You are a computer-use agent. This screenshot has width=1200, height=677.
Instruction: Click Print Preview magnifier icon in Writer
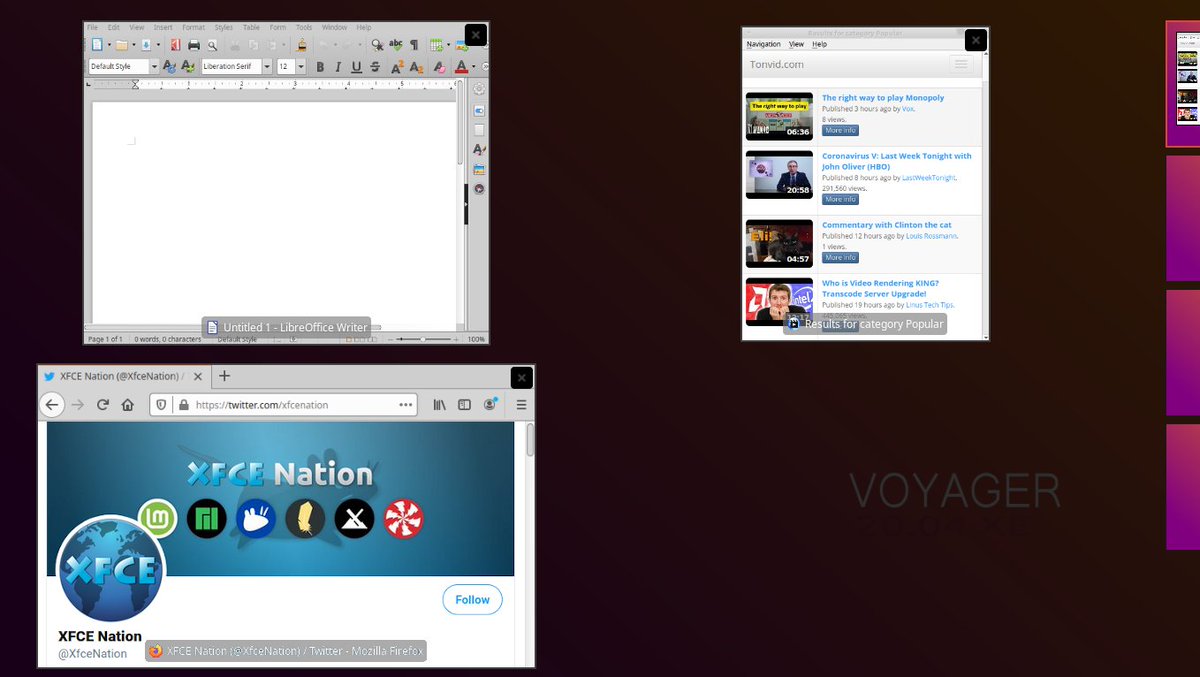click(x=212, y=45)
